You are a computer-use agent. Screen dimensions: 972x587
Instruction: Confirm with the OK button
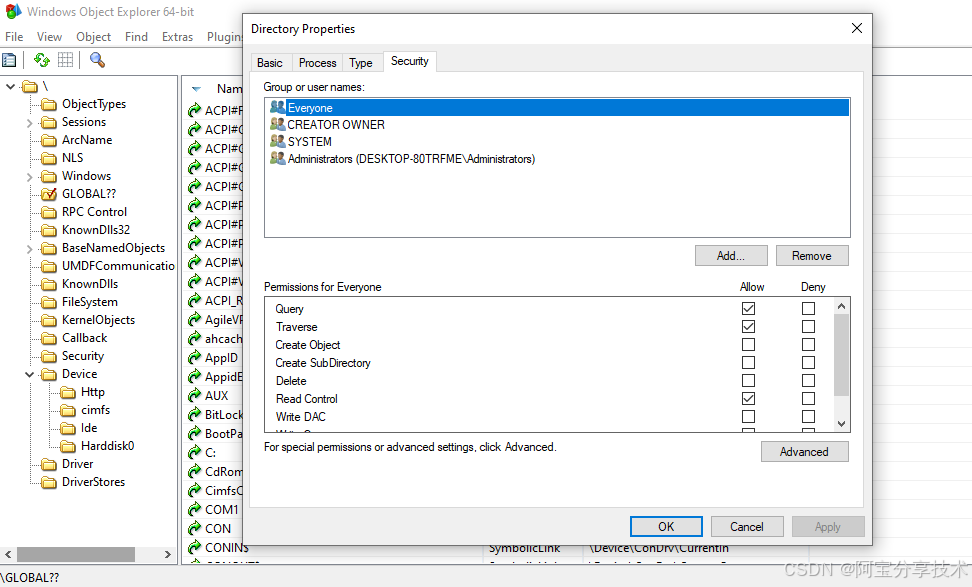pyautogui.click(x=666, y=526)
